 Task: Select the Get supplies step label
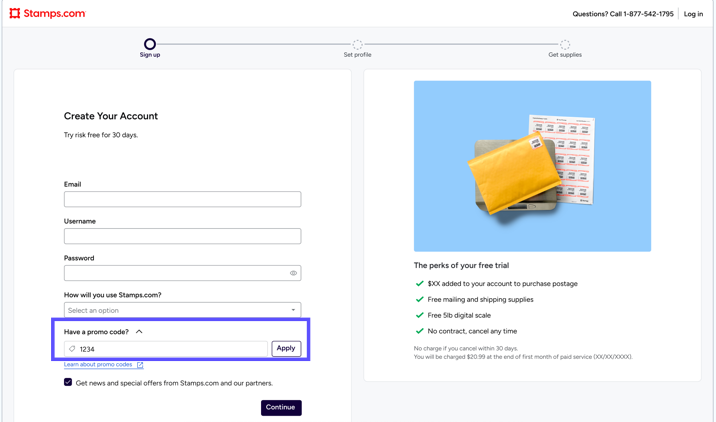[565, 55]
